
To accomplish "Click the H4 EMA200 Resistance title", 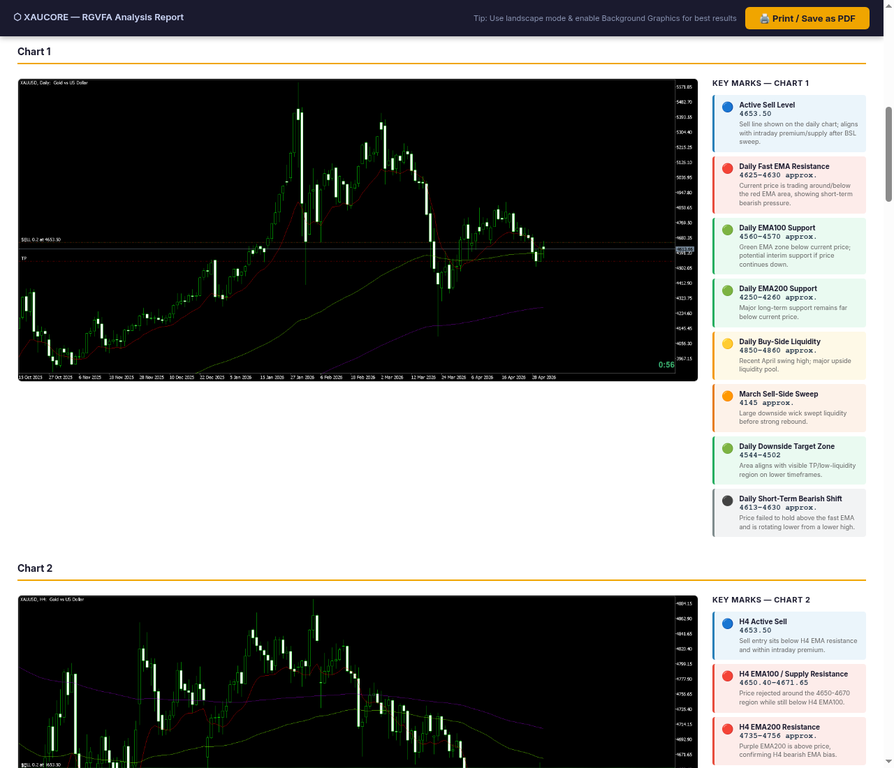I will click(x=779, y=727).
